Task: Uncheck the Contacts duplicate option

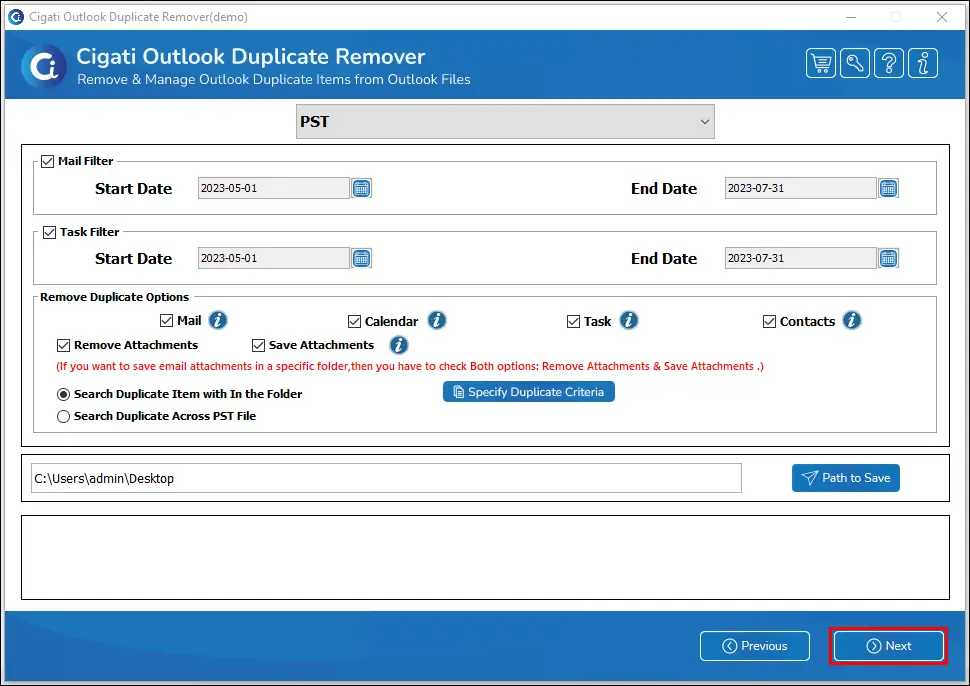Action: pyautogui.click(x=770, y=321)
